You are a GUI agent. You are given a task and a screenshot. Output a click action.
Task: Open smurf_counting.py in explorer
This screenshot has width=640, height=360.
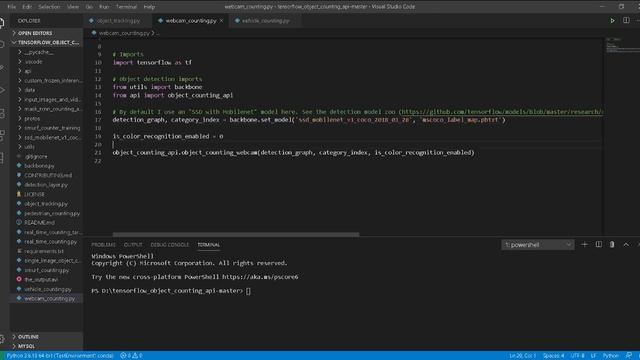[47, 270]
